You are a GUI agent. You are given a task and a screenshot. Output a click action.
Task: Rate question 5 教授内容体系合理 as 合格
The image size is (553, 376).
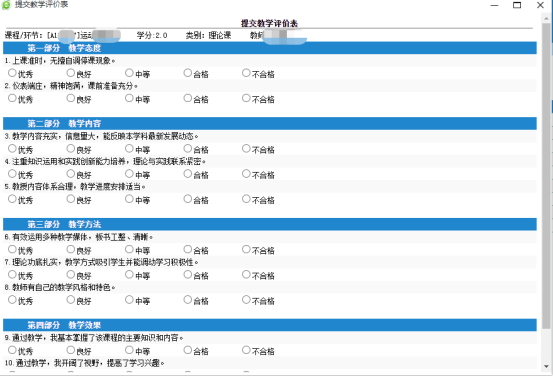188,199
